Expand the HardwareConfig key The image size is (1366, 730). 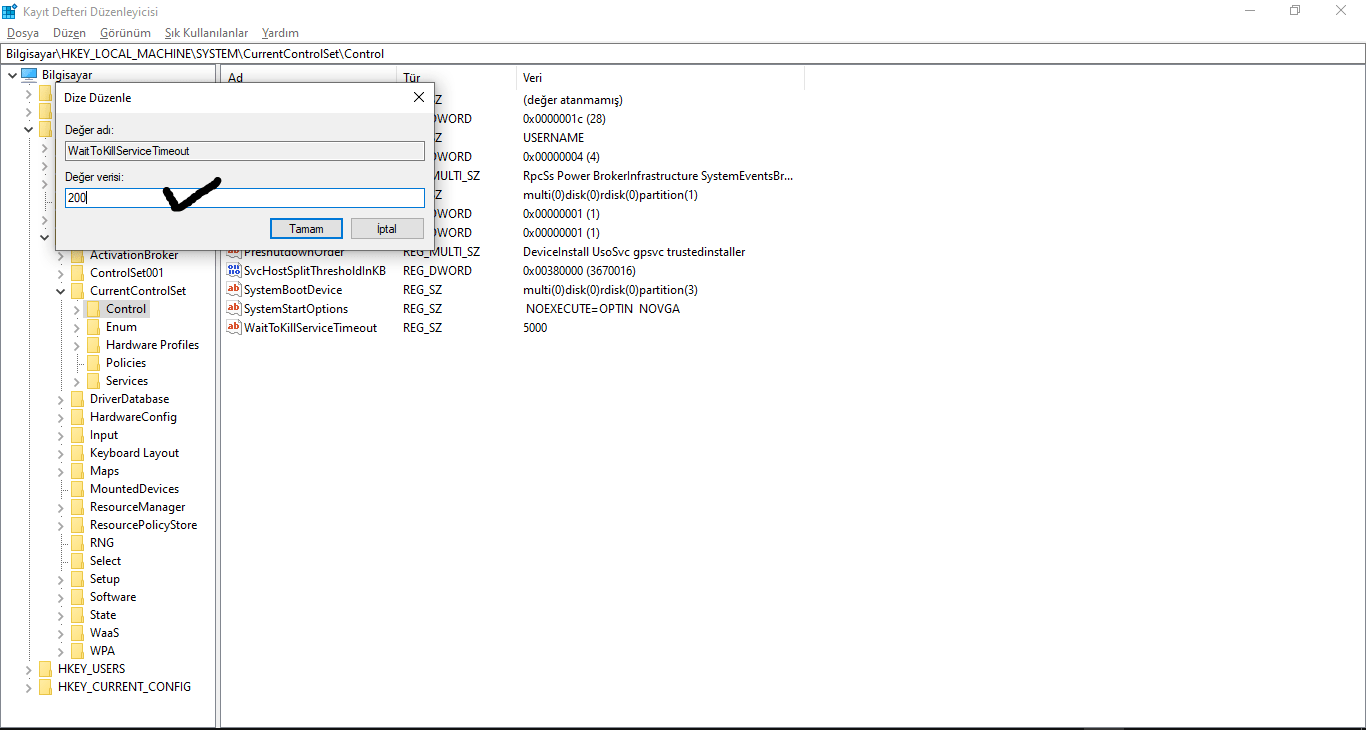[x=60, y=417]
